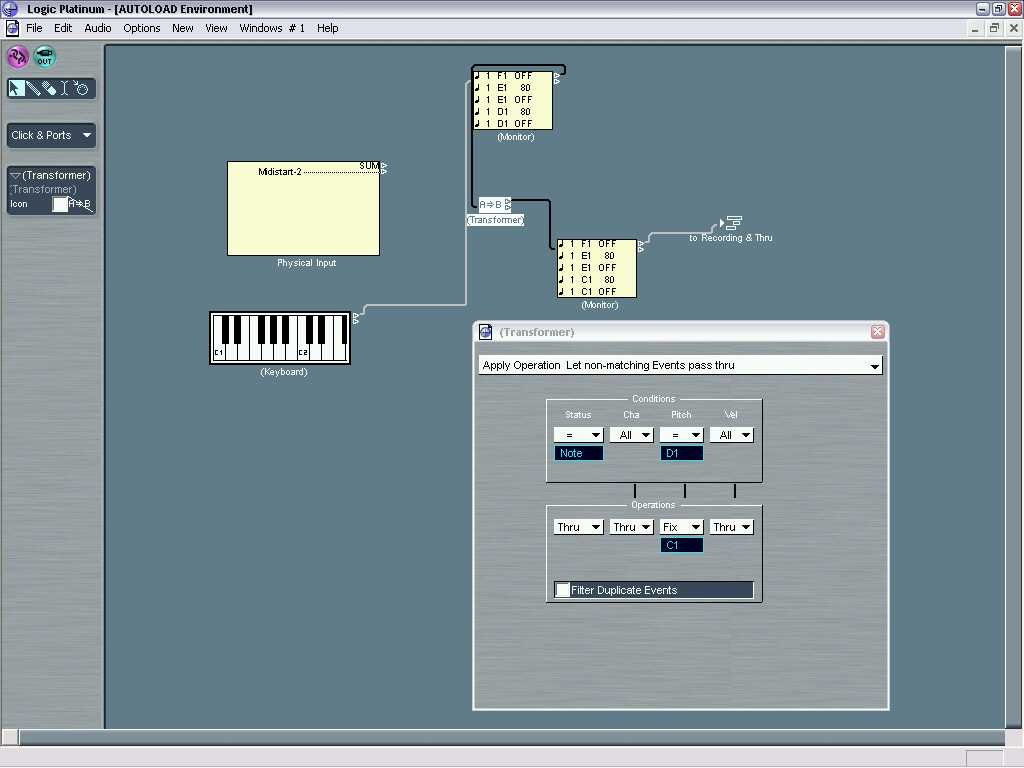Click the '(Transformer)' label under the A⇒B object
This screenshot has height=768, width=1024.
click(495, 220)
